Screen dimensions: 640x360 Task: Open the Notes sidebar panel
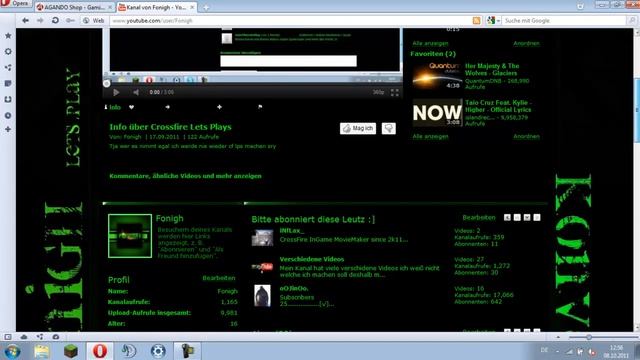(8, 83)
